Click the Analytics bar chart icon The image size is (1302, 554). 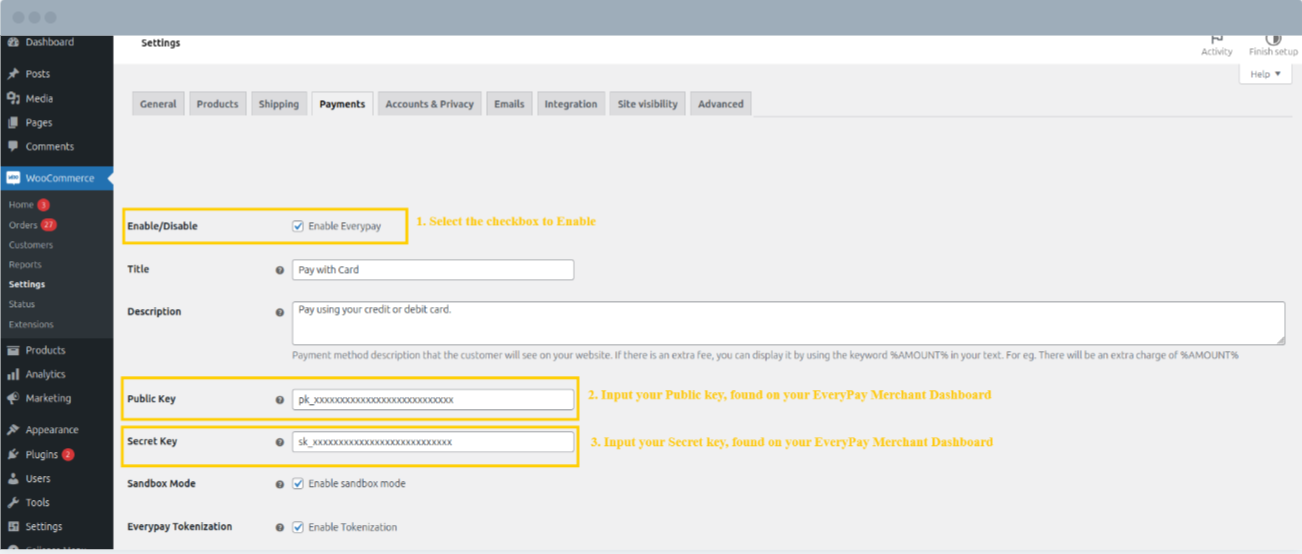click(13, 374)
